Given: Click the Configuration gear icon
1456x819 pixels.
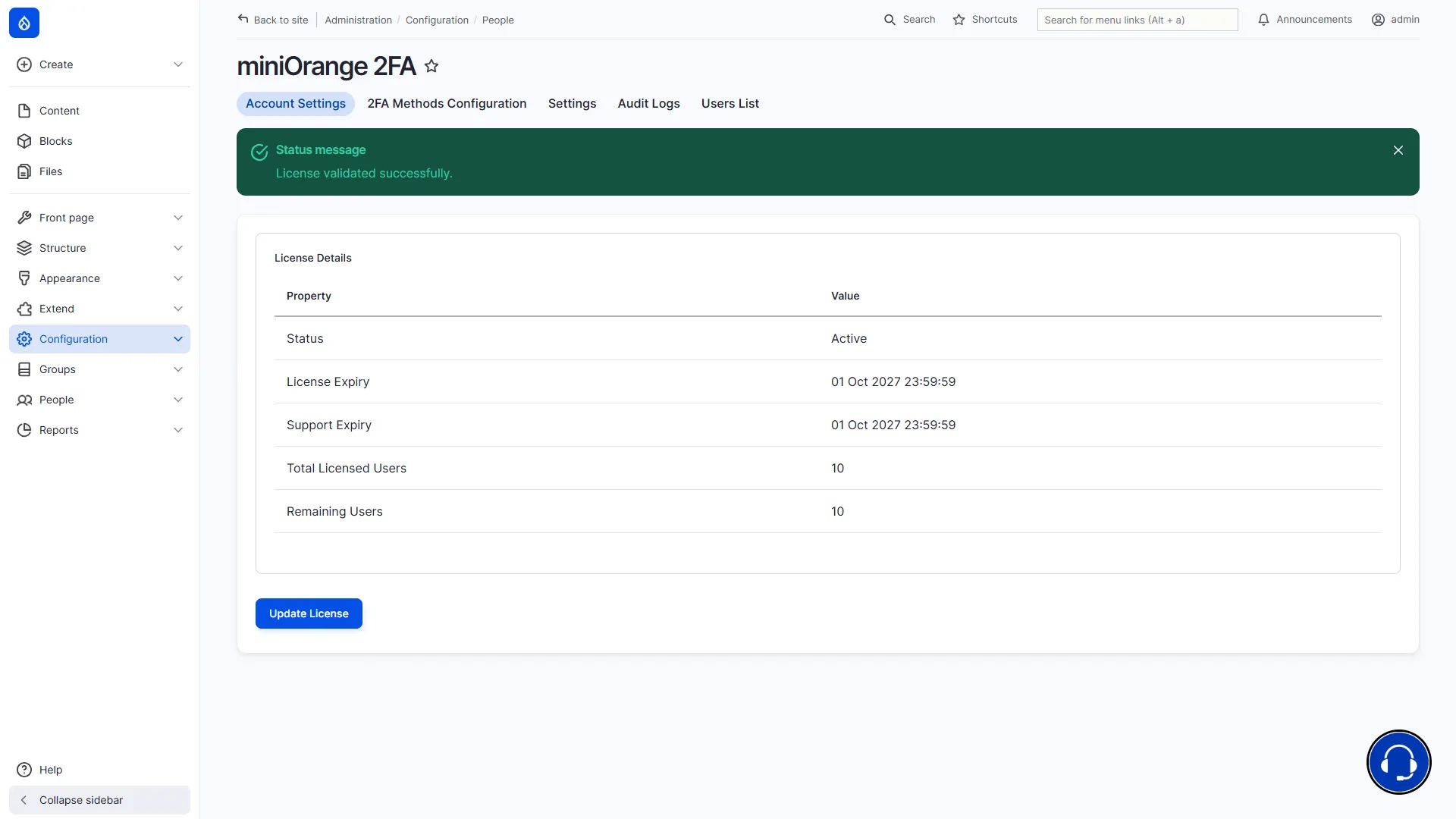Looking at the screenshot, I should tap(24, 339).
